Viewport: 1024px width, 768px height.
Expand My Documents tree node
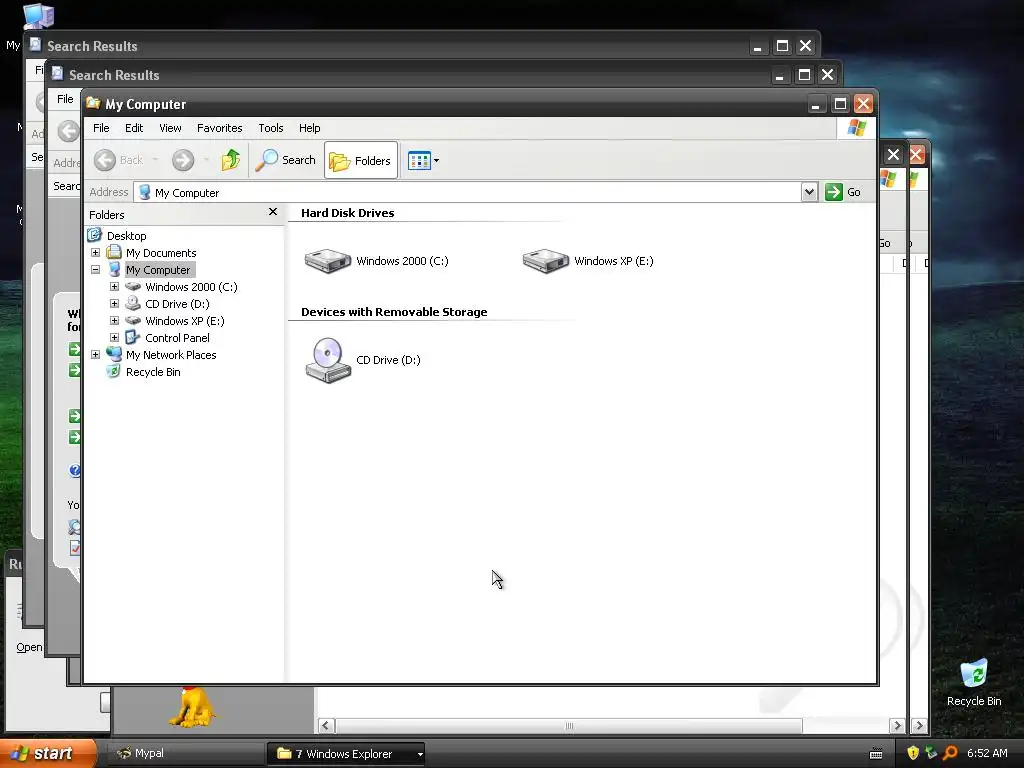[95, 252]
